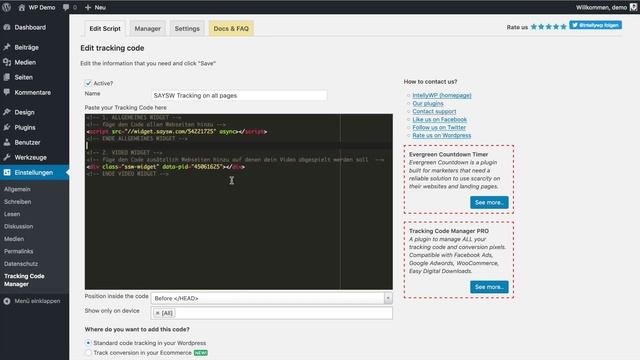The height and width of the screenshot is (360, 640).
Task: Open Allgemein settings submenu
Action: (17, 189)
